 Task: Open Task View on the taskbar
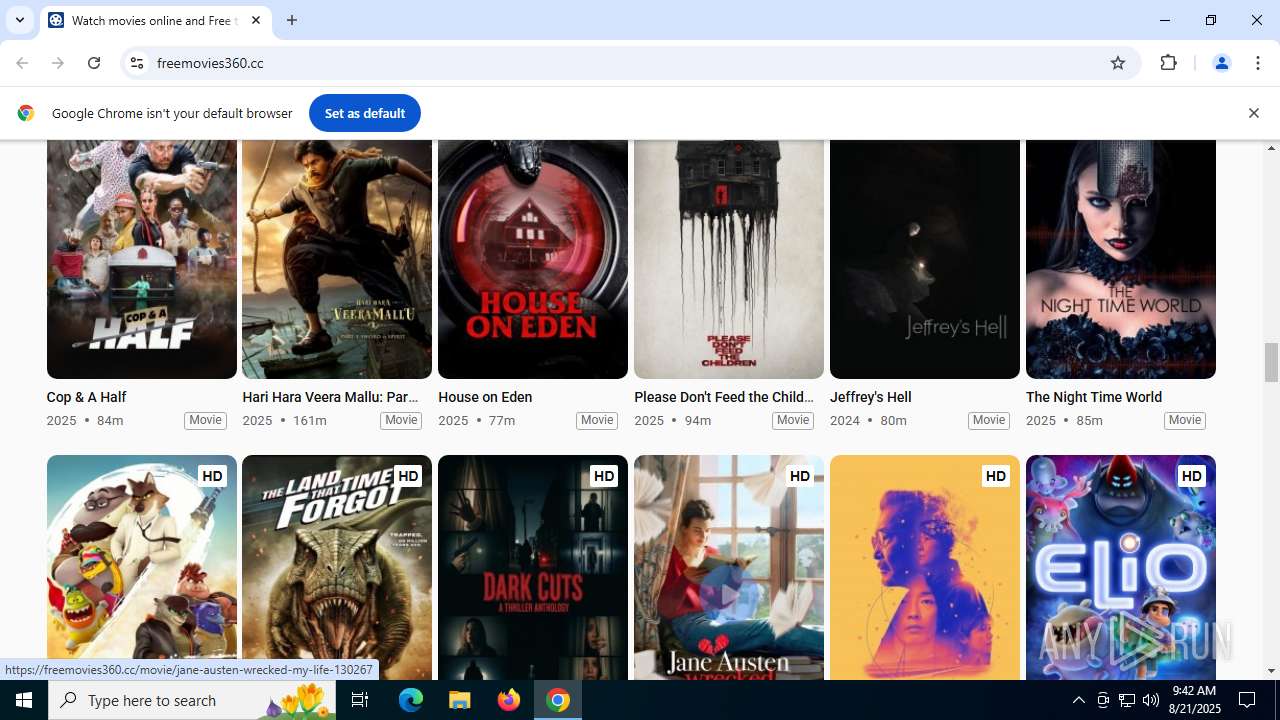pyautogui.click(x=360, y=700)
